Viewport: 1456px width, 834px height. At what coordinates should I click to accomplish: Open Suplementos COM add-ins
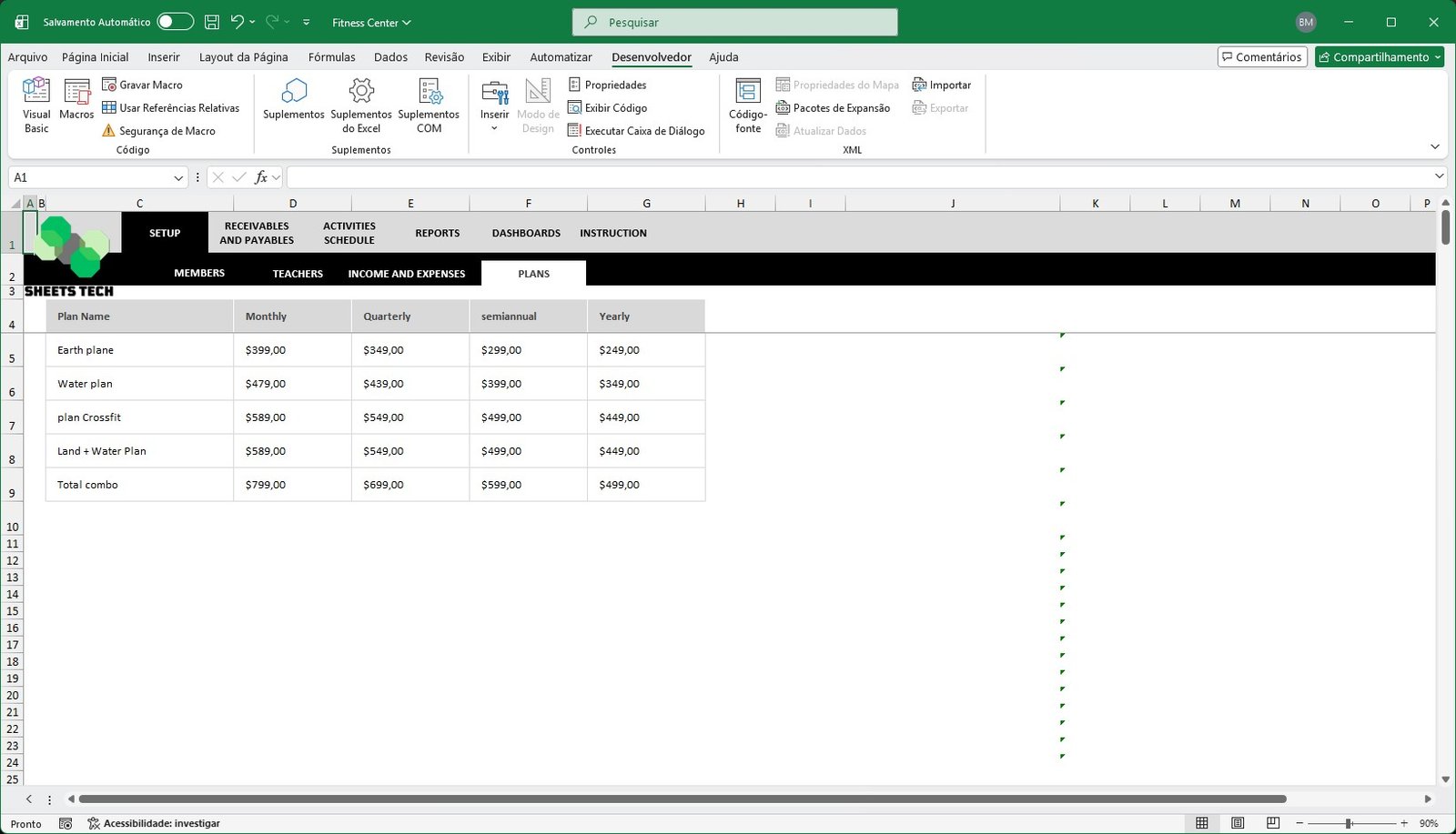point(429,105)
